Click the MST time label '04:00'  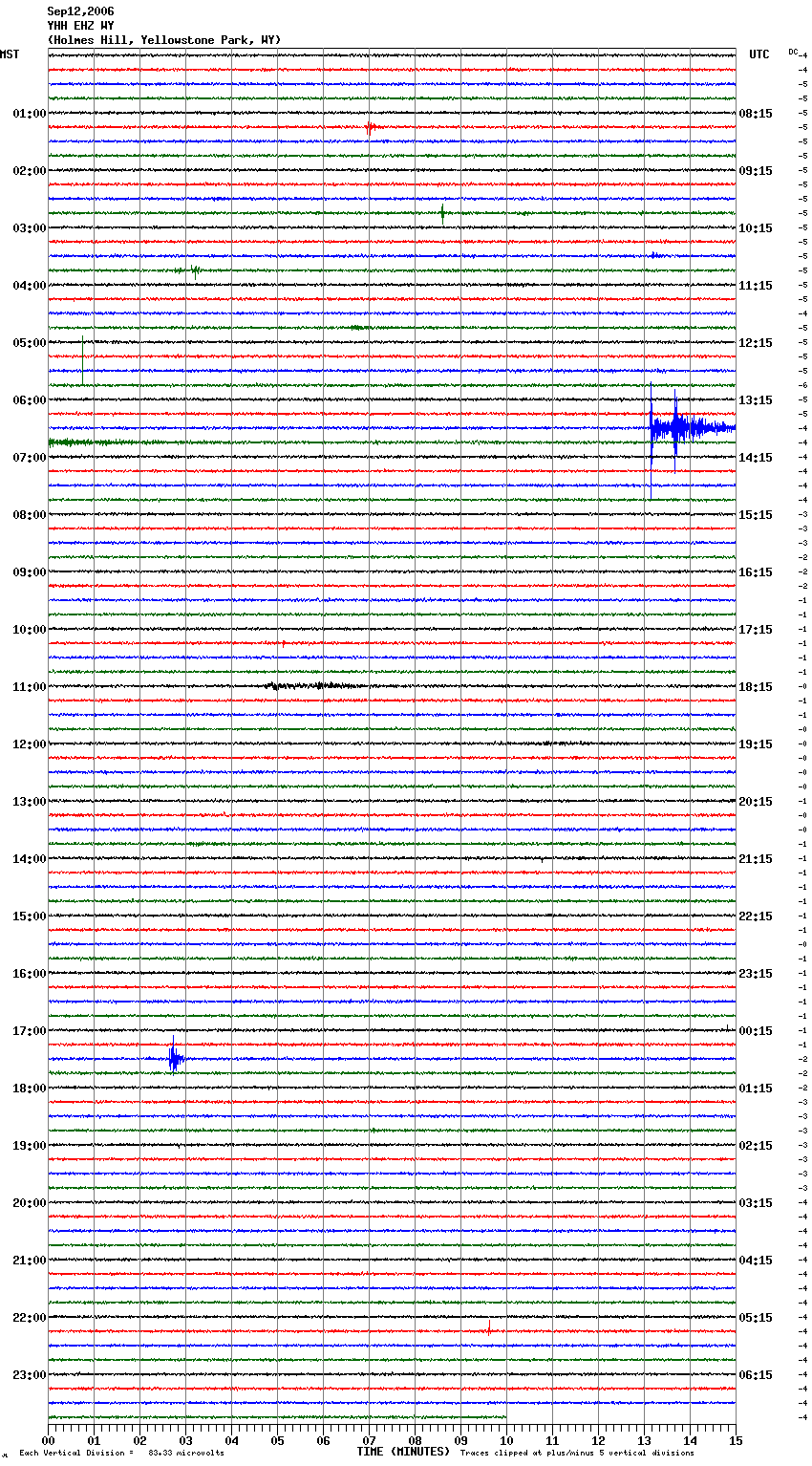point(30,286)
